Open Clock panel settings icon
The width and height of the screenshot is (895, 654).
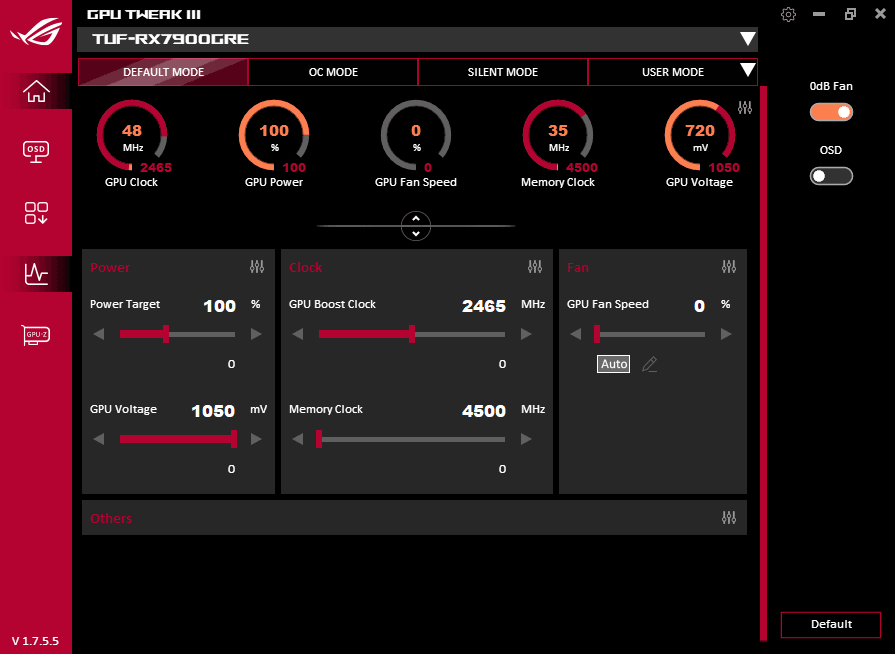535,267
